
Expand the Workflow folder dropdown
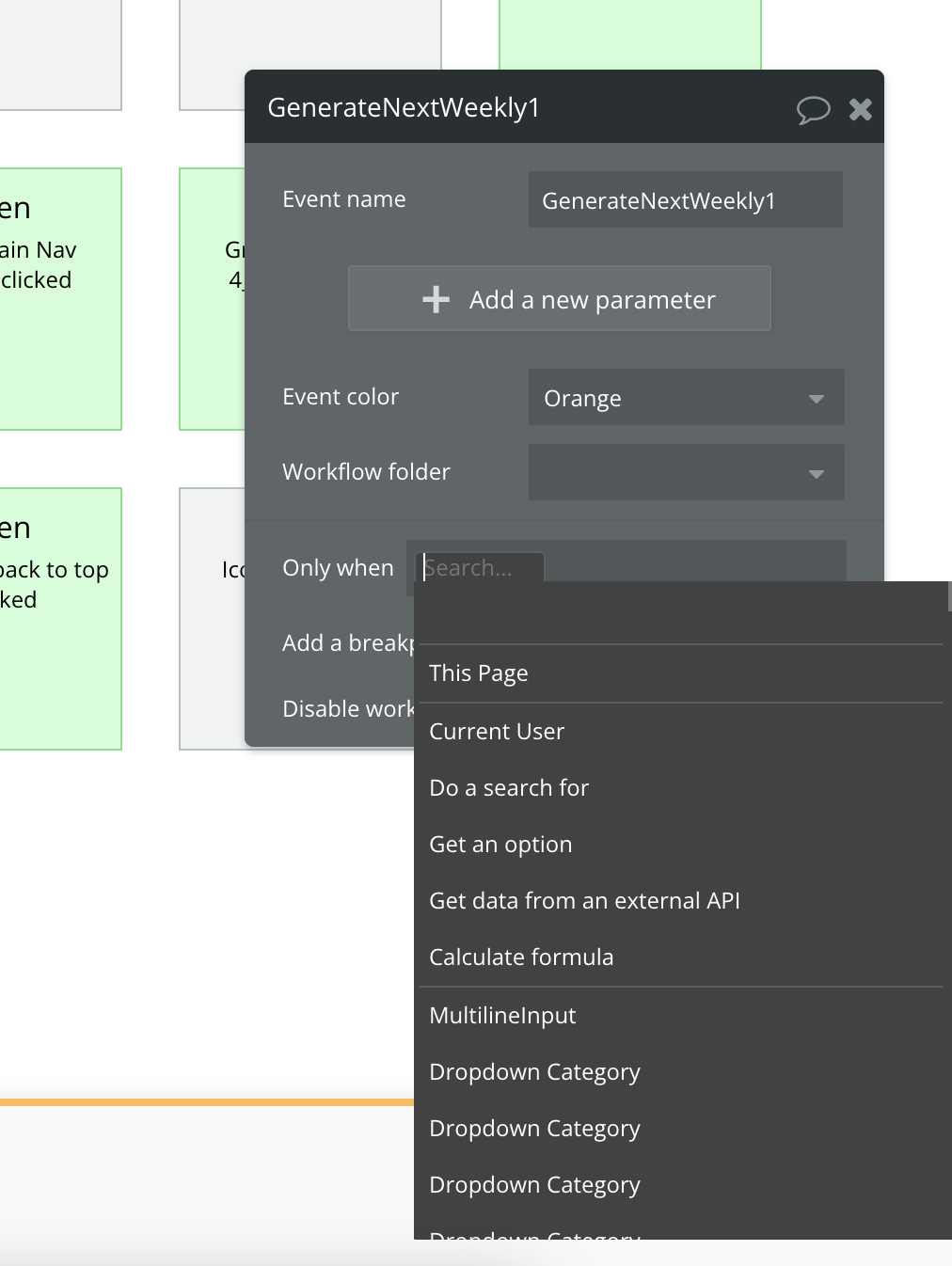[x=686, y=472]
